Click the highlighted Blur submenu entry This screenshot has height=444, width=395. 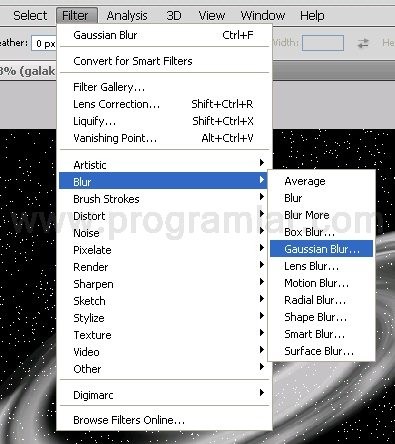click(163, 181)
